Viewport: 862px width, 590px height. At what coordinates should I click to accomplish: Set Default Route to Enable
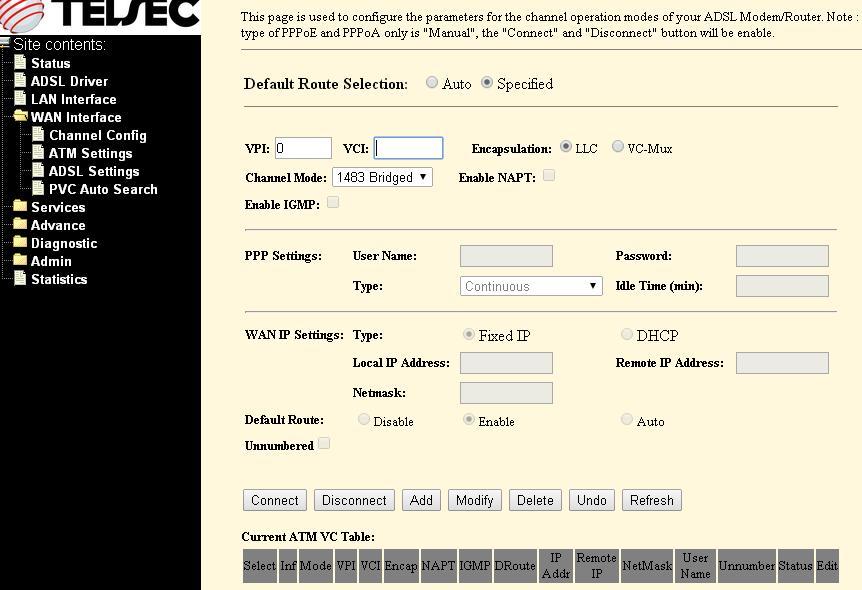tap(468, 420)
